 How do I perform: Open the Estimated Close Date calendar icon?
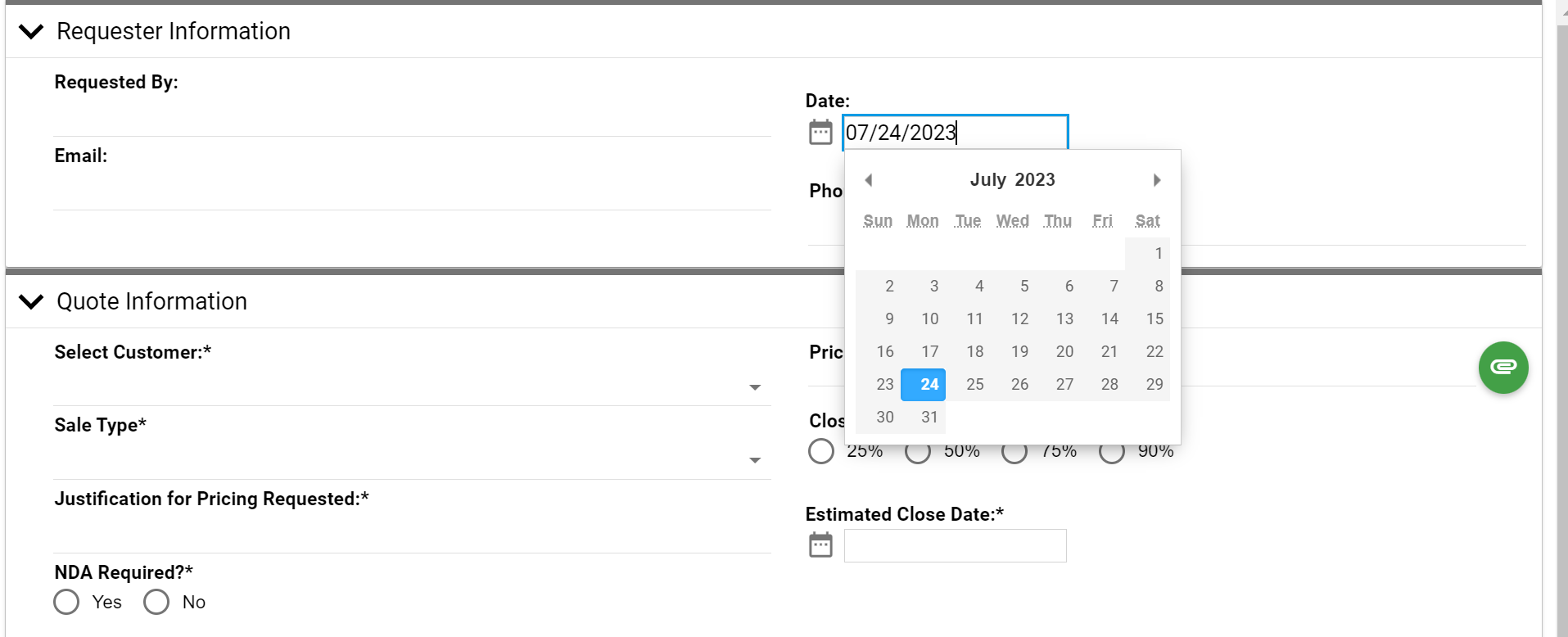(820, 545)
